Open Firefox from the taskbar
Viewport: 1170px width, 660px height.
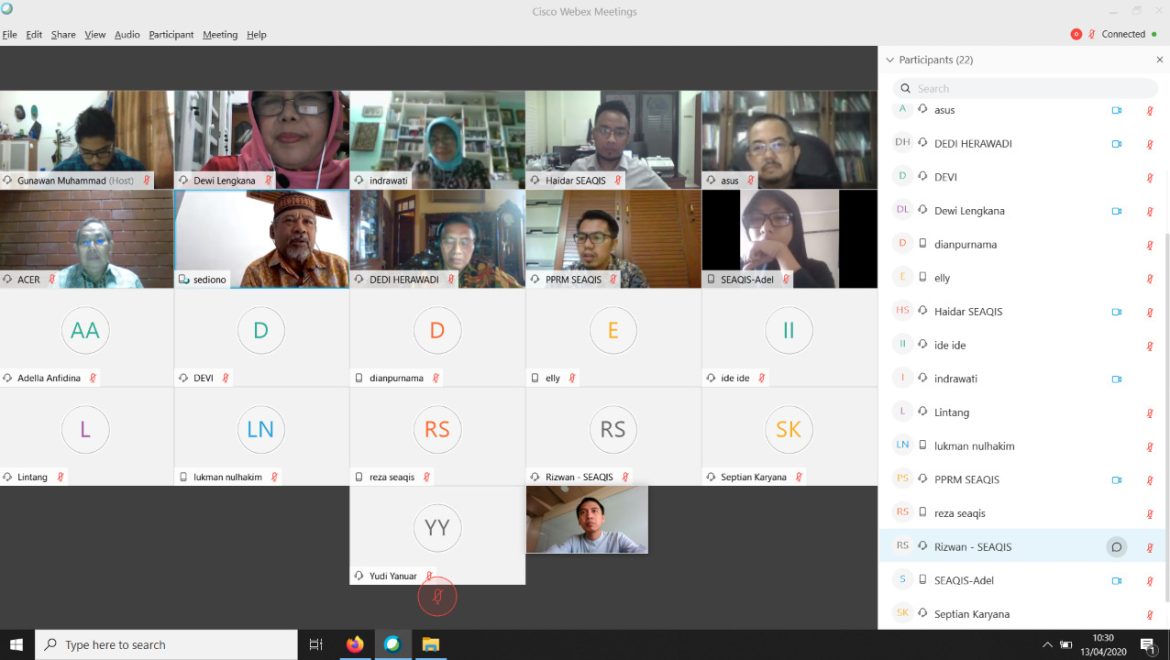click(355, 644)
